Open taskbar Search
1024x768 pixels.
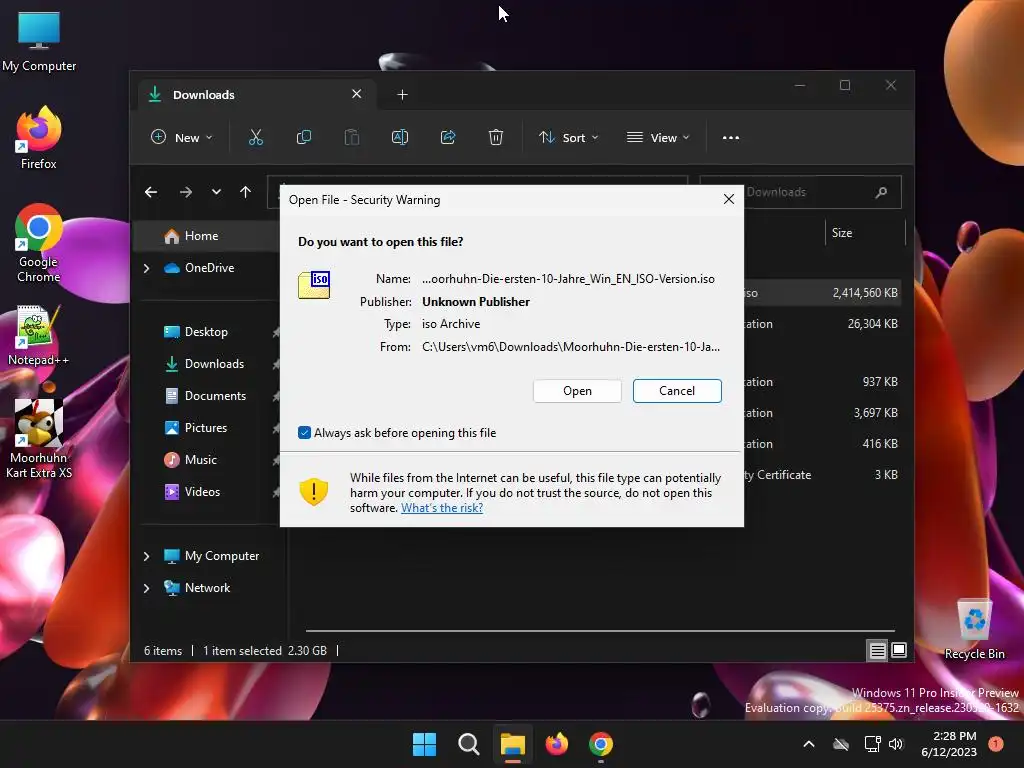pyautogui.click(x=468, y=744)
